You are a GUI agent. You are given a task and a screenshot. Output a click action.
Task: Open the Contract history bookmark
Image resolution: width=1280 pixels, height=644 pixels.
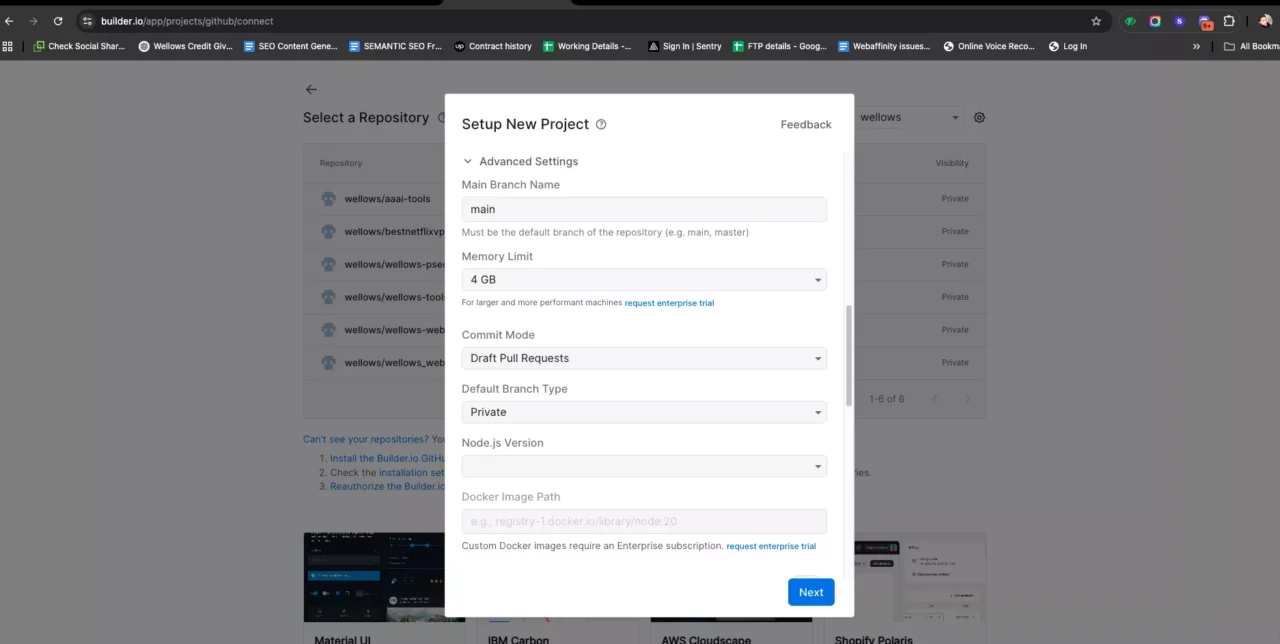tap(493, 46)
